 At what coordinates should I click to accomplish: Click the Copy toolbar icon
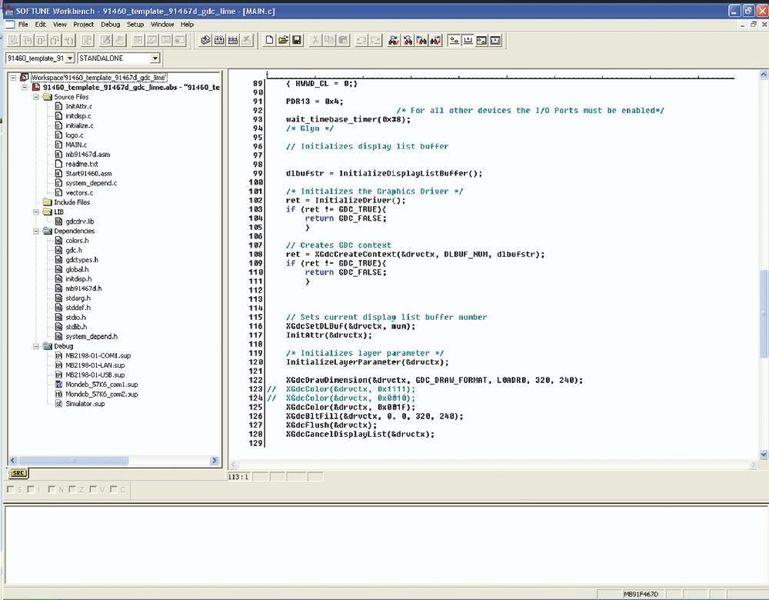[330, 40]
